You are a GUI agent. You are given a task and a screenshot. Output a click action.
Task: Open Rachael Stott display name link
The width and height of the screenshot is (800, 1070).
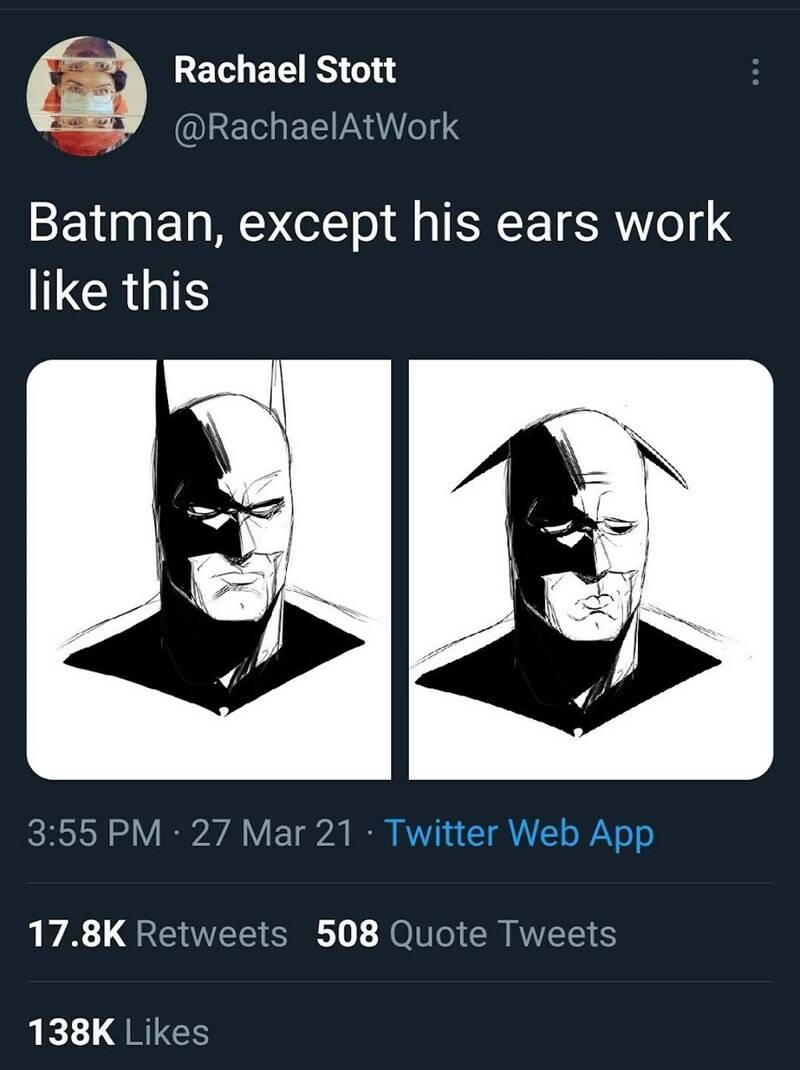(x=285, y=70)
